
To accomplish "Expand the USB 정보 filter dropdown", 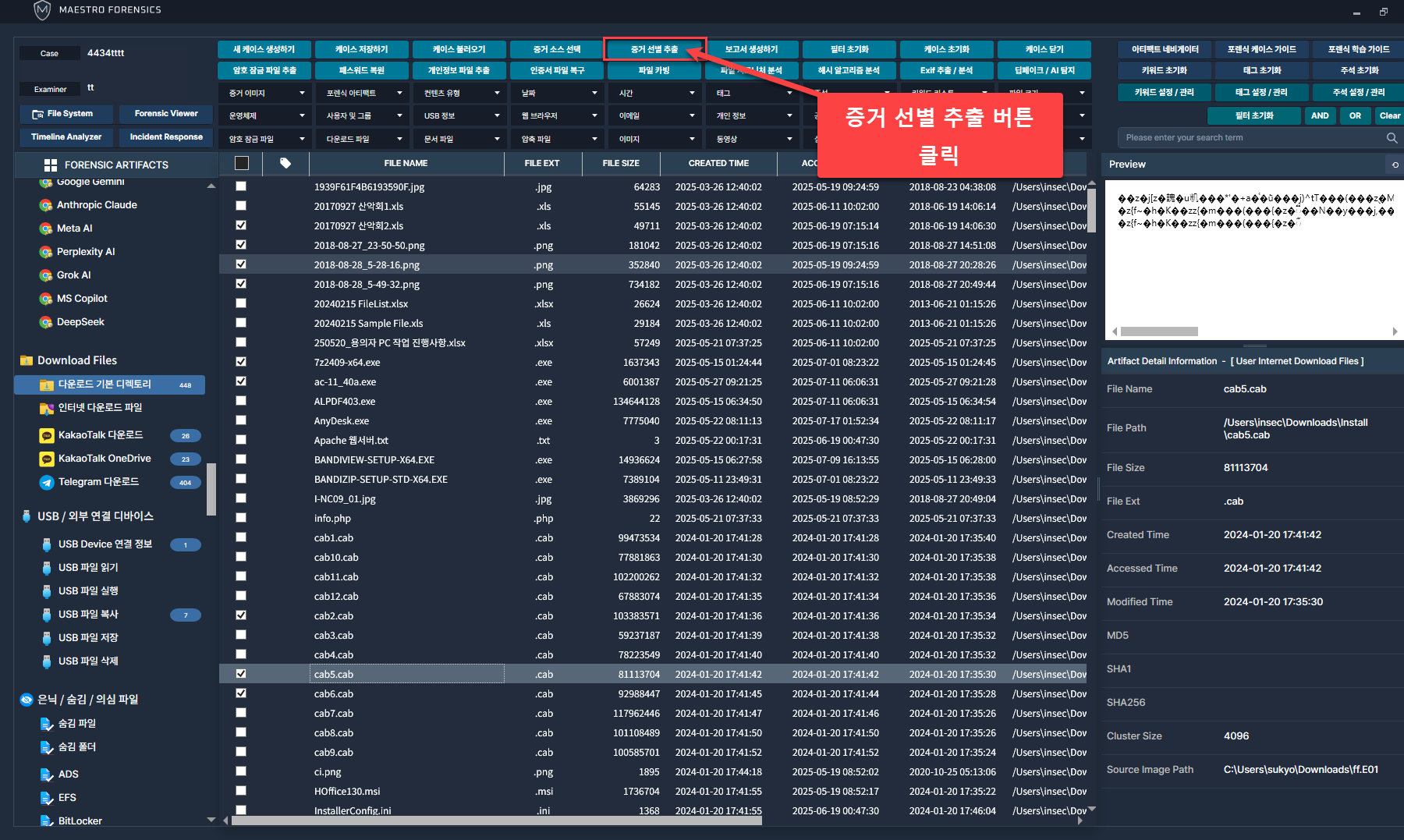I will 460,115.
